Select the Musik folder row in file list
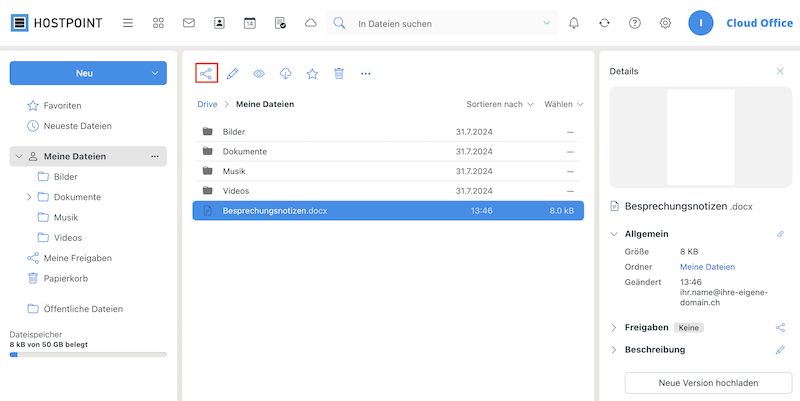Screen dimensions: 800x401 (x=388, y=171)
